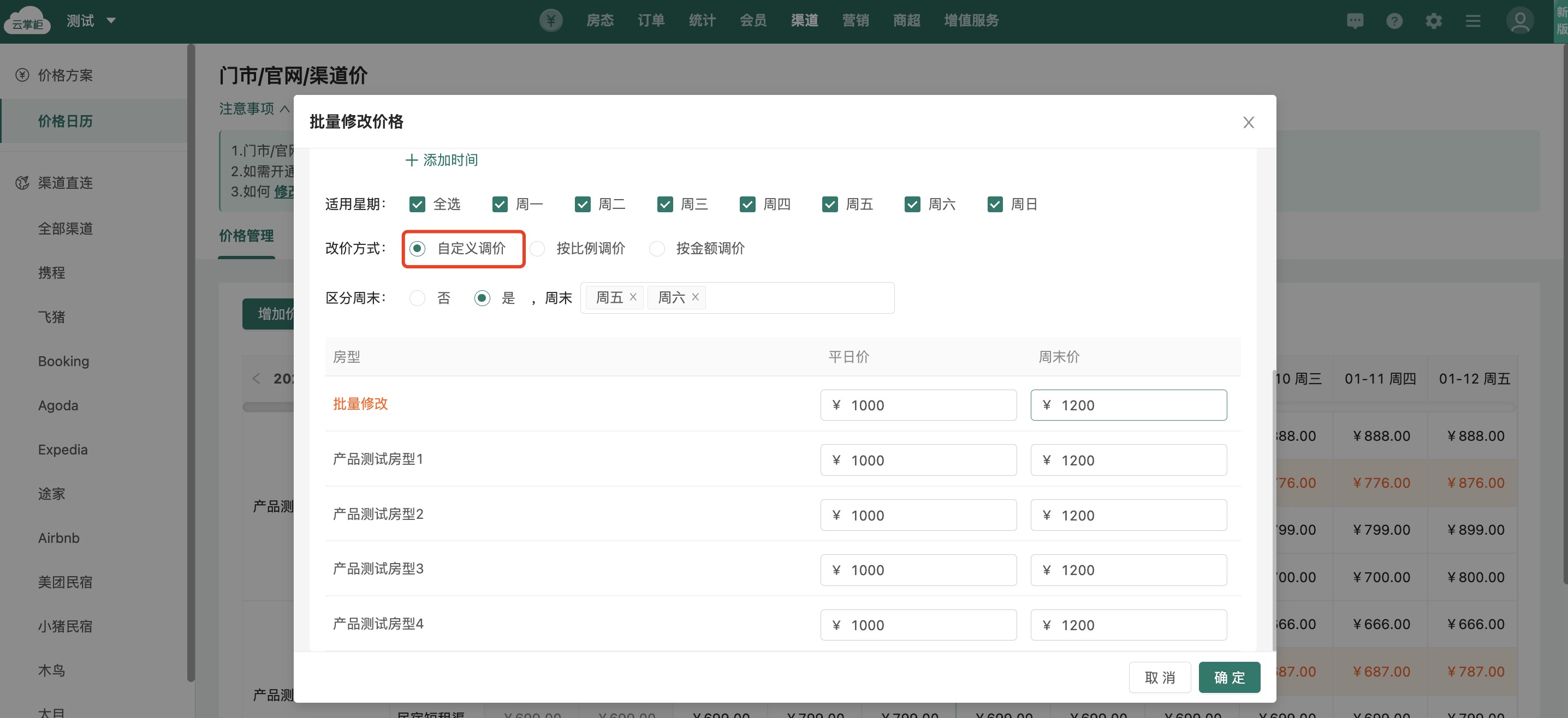Toggle the 周五 checkbox

(x=830, y=205)
